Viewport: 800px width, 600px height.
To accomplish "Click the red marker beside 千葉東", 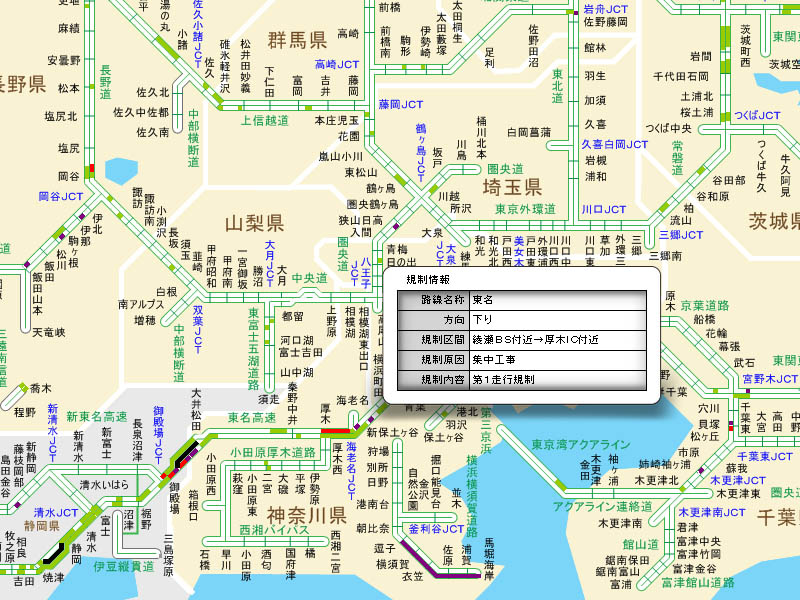I will coord(731,426).
